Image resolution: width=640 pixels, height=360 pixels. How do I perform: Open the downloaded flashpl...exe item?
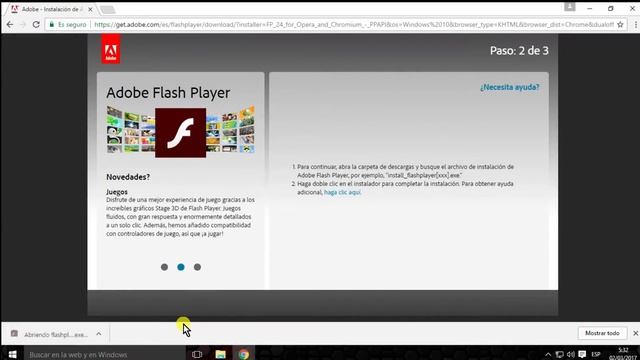coord(56,334)
